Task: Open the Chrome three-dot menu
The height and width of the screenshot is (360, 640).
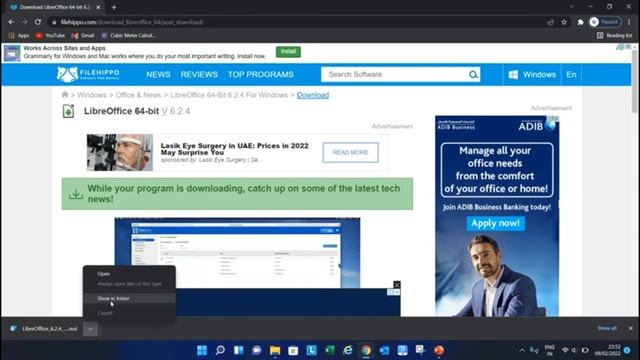Action: coord(629,22)
